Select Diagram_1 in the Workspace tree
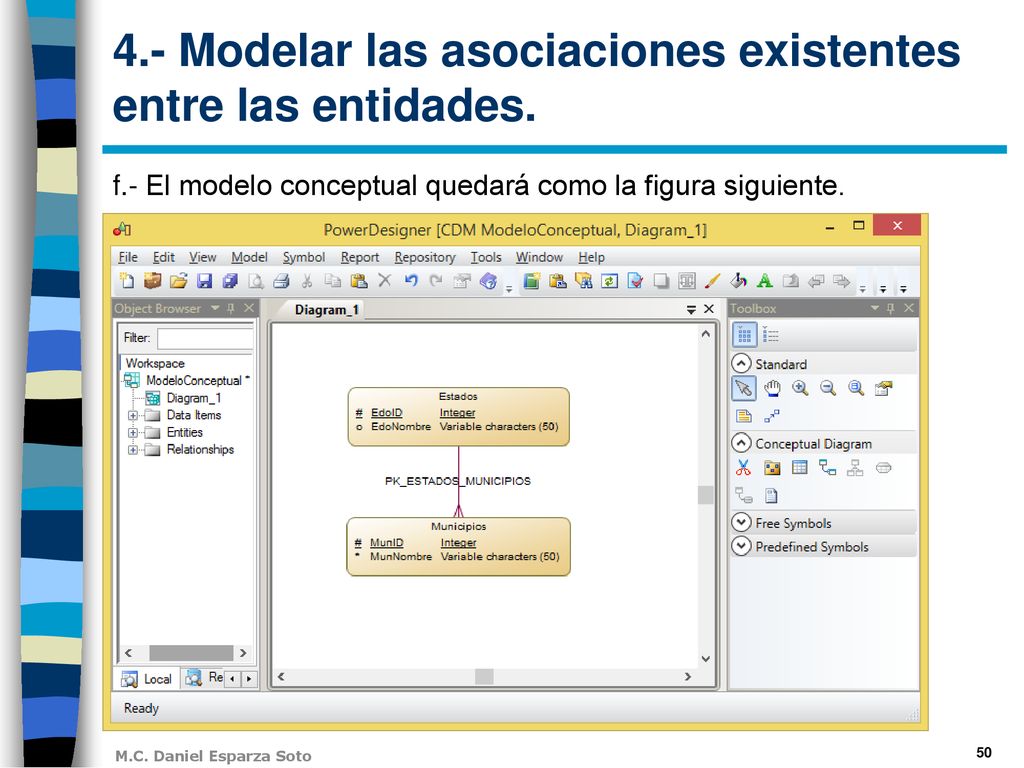The width and height of the screenshot is (1024, 768). coord(193,398)
